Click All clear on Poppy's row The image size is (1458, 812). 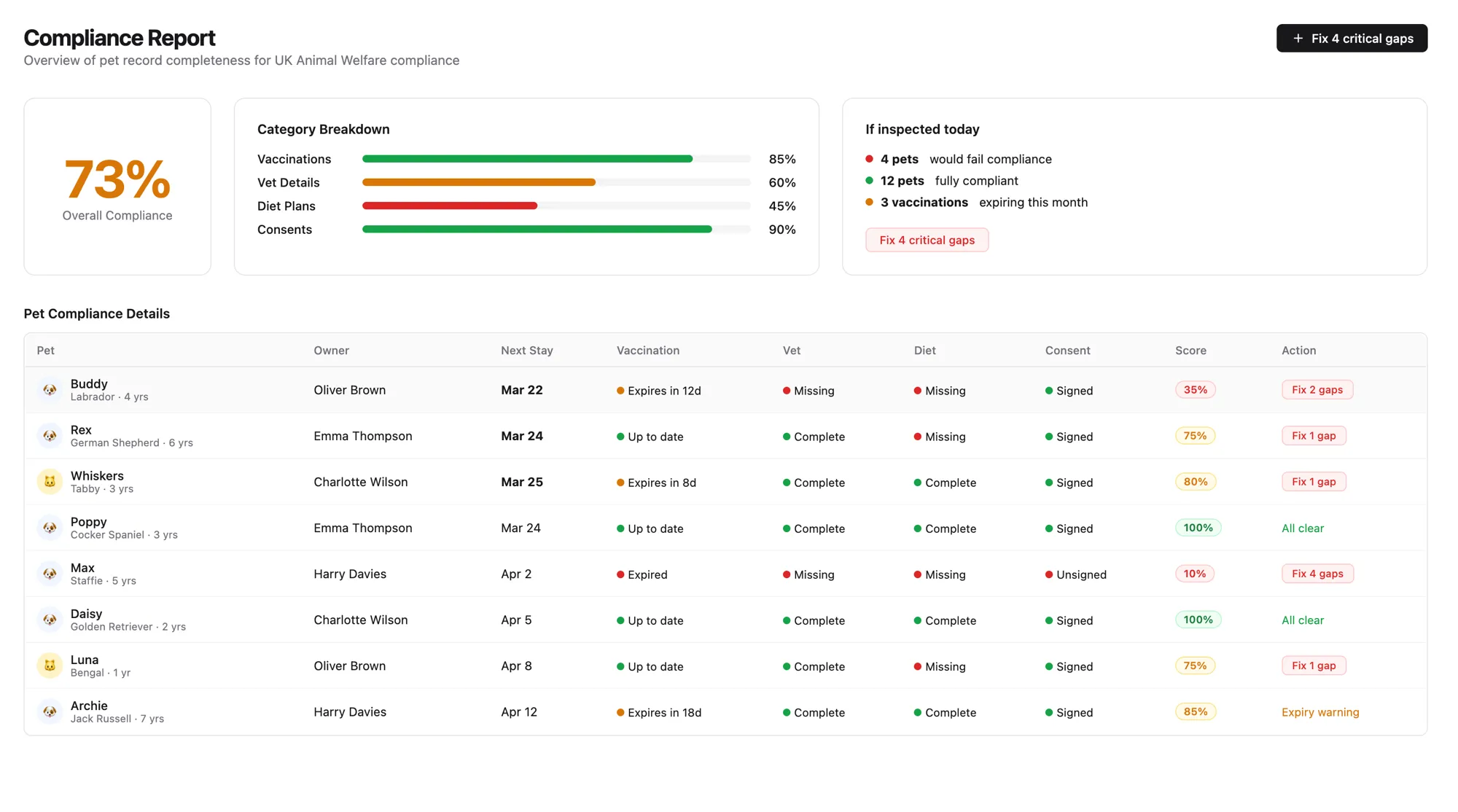pyautogui.click(x=1303, y=528)
